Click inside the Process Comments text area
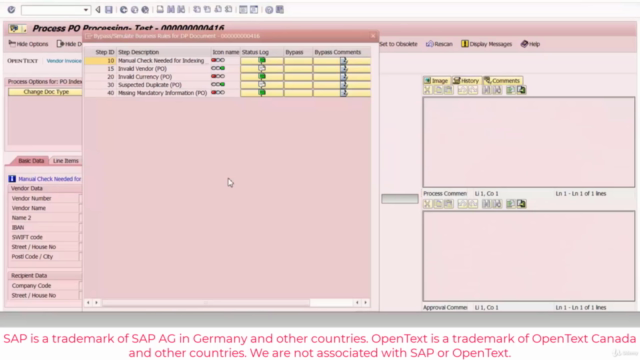640x360 pixels. pos(529,142)
